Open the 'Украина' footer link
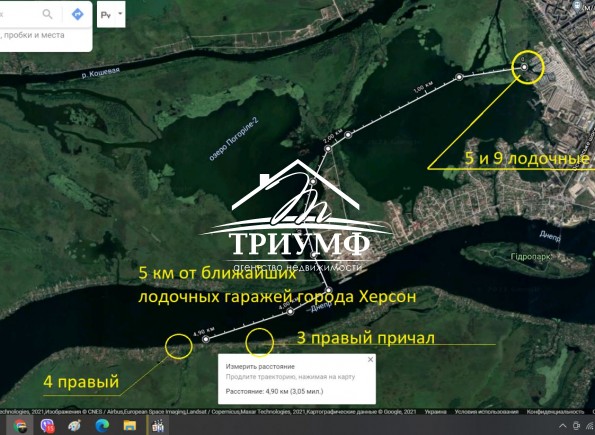This screenshot has width=595, height=435. tap(435, 411)
